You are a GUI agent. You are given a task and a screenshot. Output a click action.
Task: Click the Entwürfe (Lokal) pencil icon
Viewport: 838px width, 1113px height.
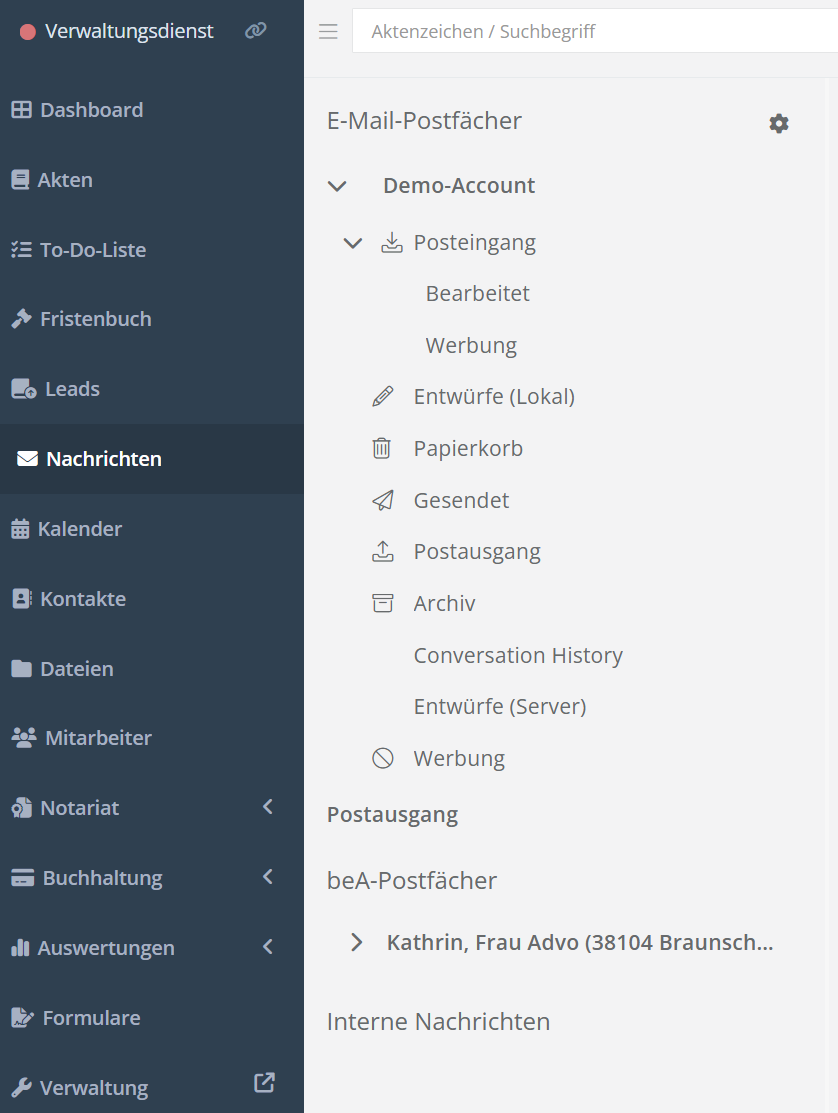382,397
